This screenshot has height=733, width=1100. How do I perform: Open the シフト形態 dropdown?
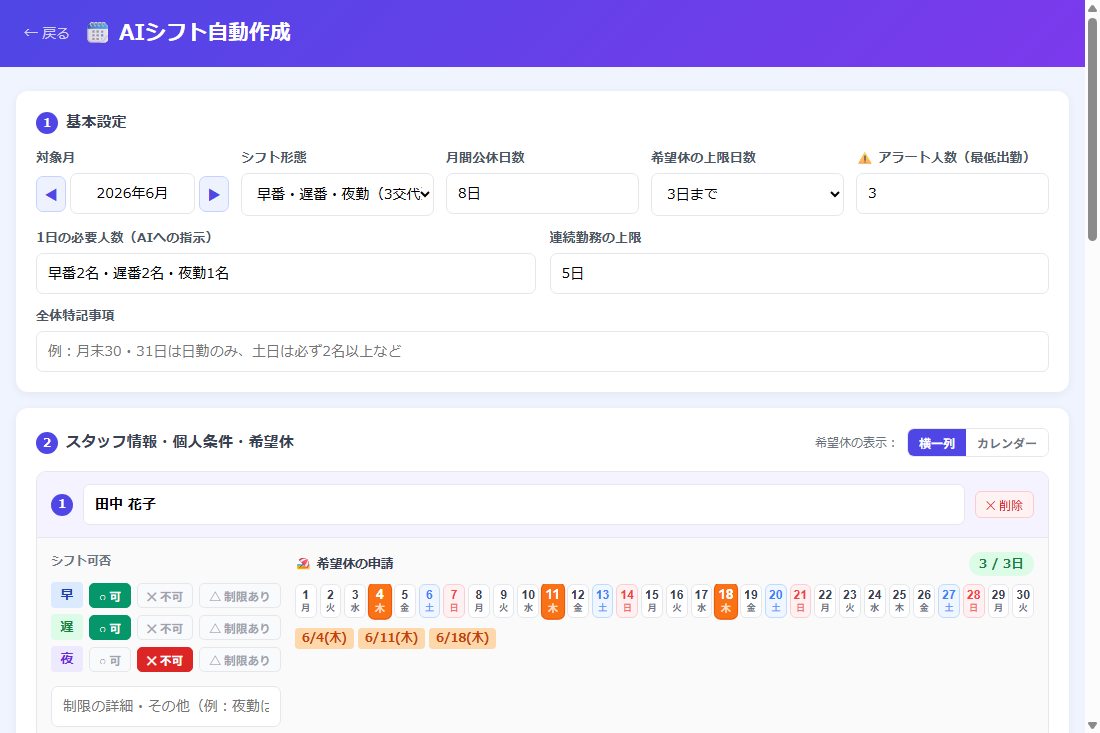[x=337, y=194]
